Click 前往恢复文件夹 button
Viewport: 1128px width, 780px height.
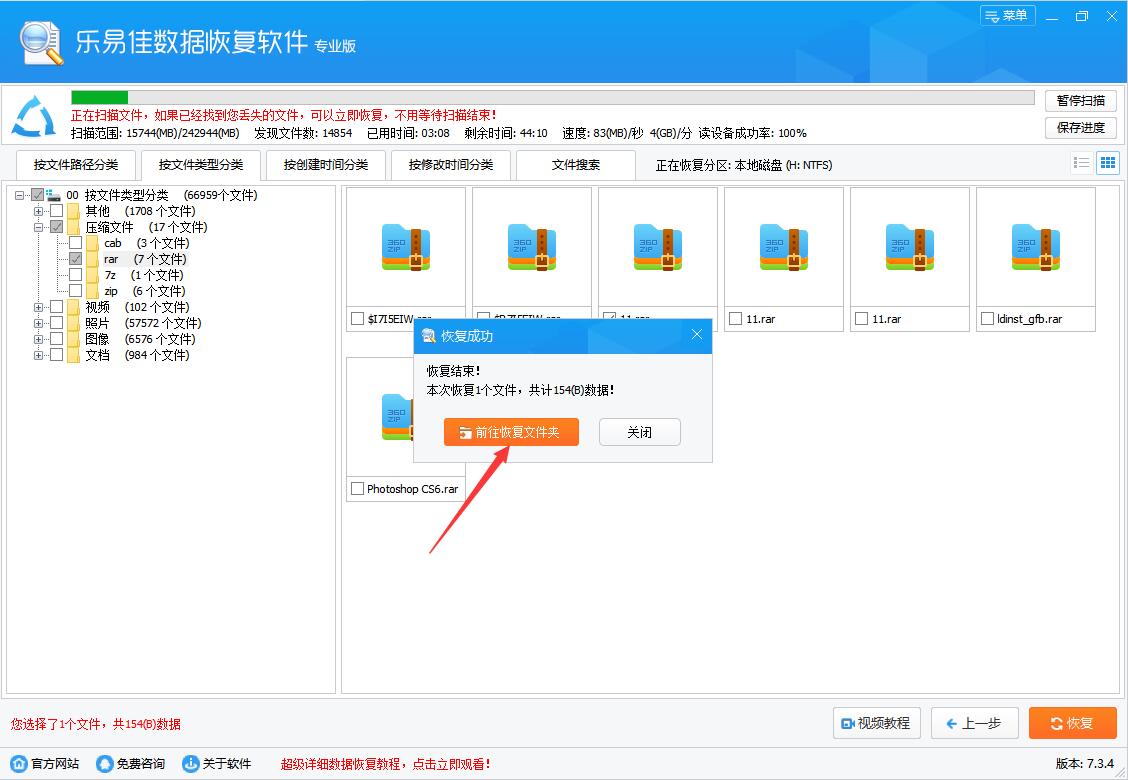511,432
